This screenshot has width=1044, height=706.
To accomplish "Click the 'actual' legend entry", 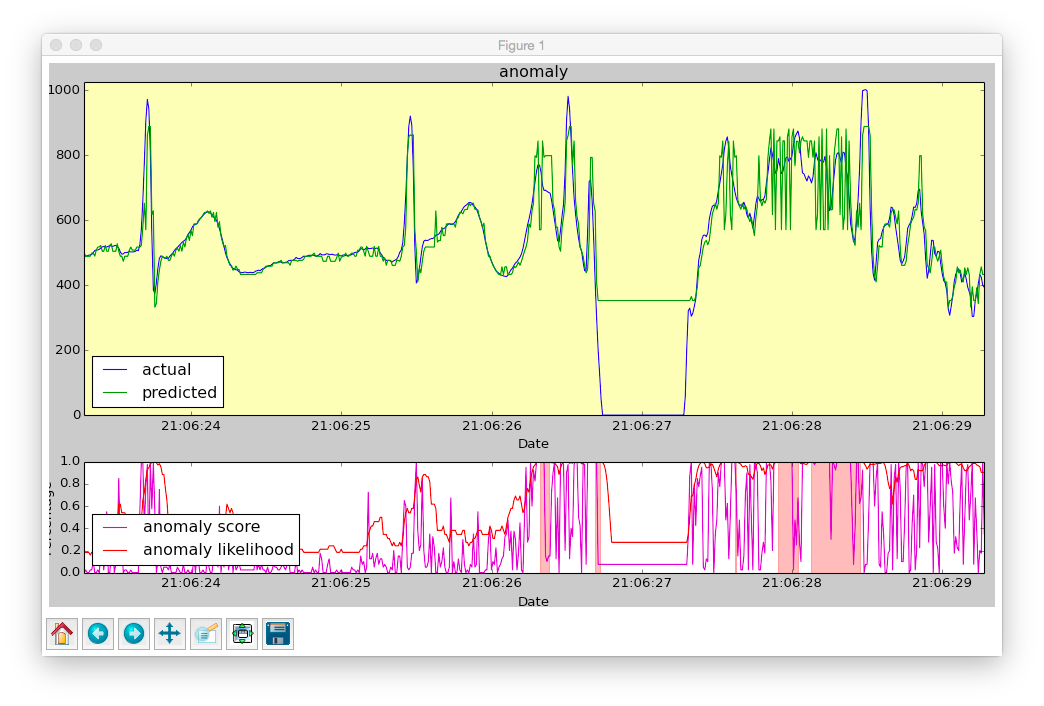I will click(x=166, y=370).
